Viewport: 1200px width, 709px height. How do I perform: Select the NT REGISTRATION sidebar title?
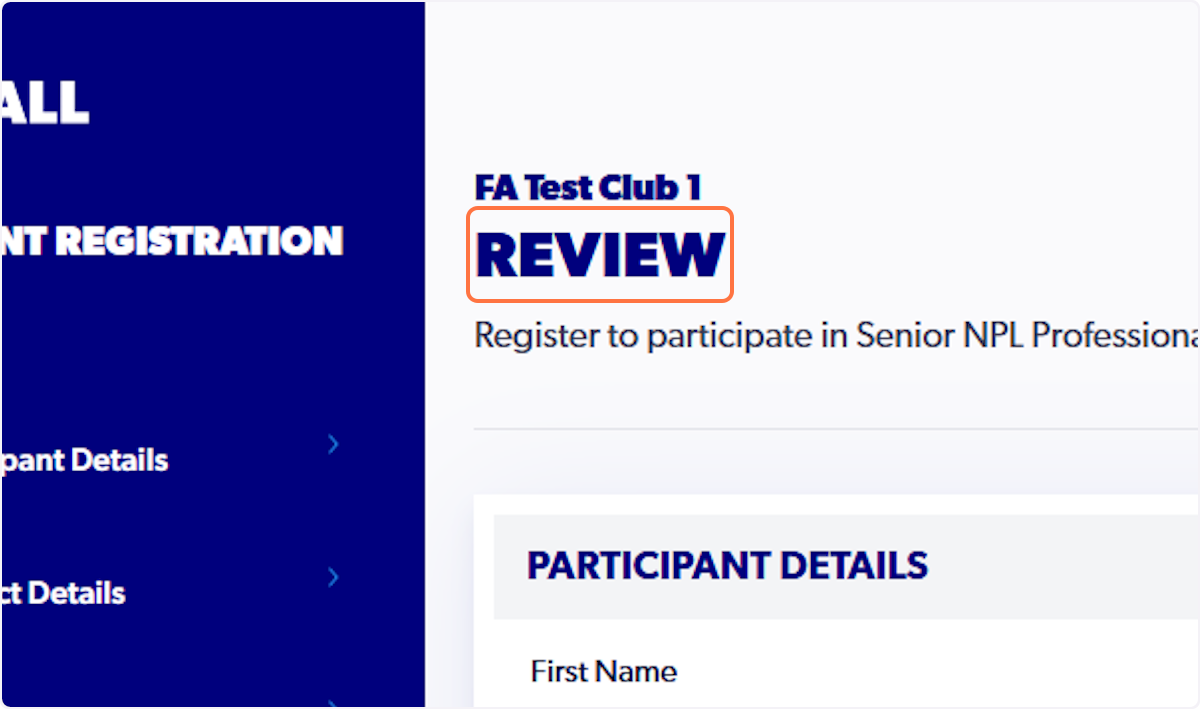tap(170, 240)
